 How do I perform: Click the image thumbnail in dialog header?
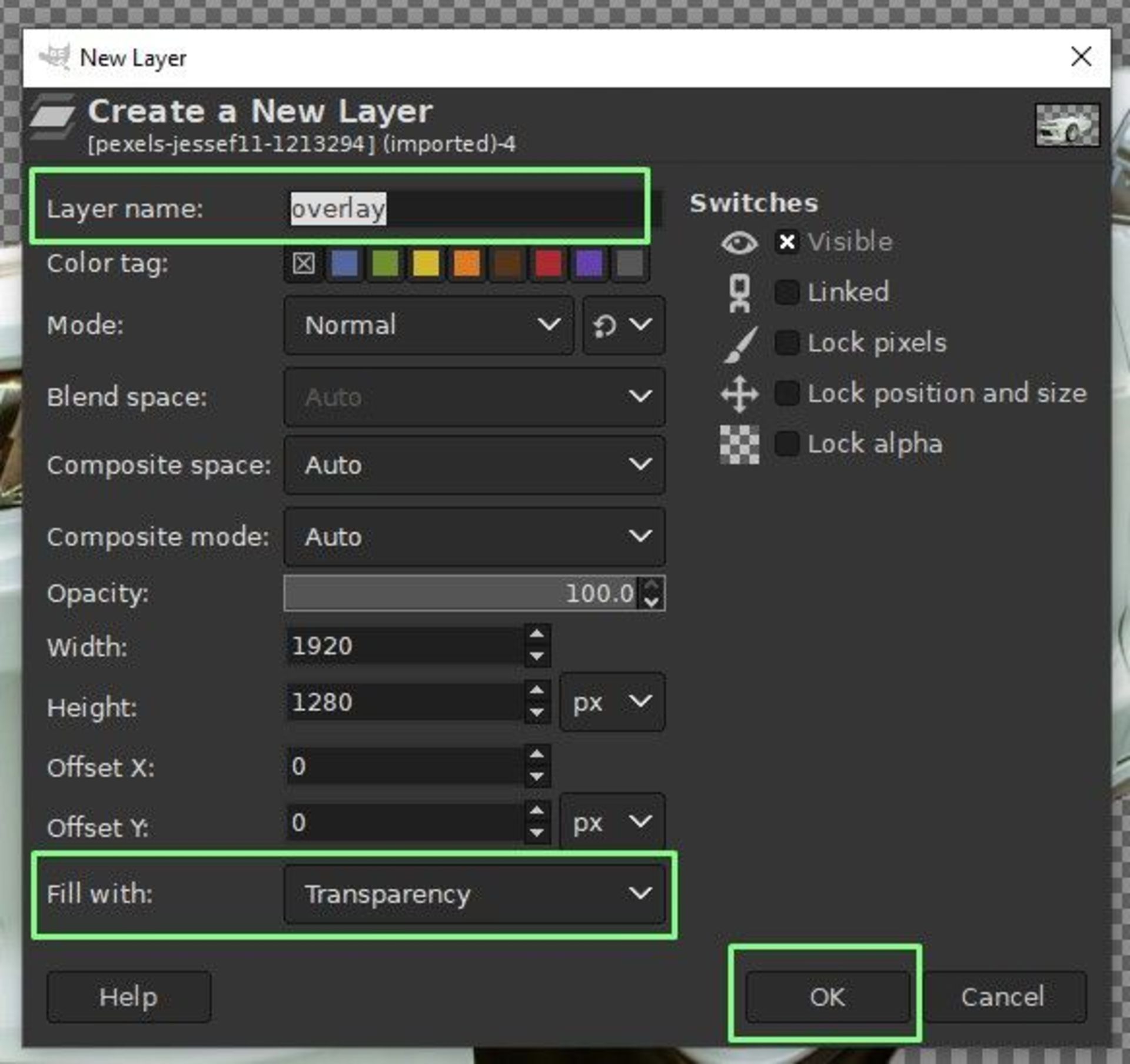pos(1066,125)
